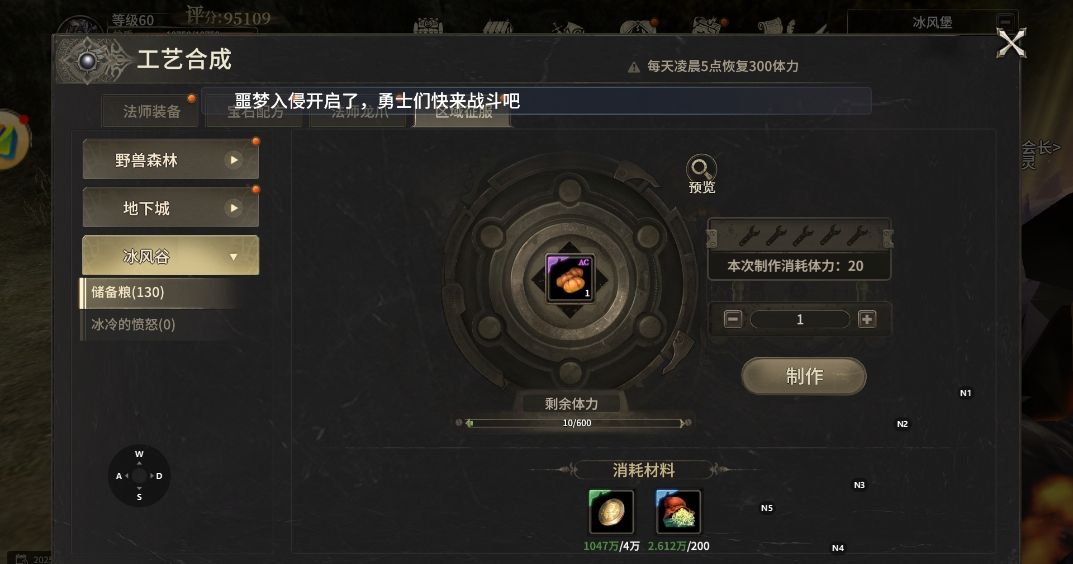
Task: Click the 剩余体力 stamina bar
Action: [x=575, y=423]
